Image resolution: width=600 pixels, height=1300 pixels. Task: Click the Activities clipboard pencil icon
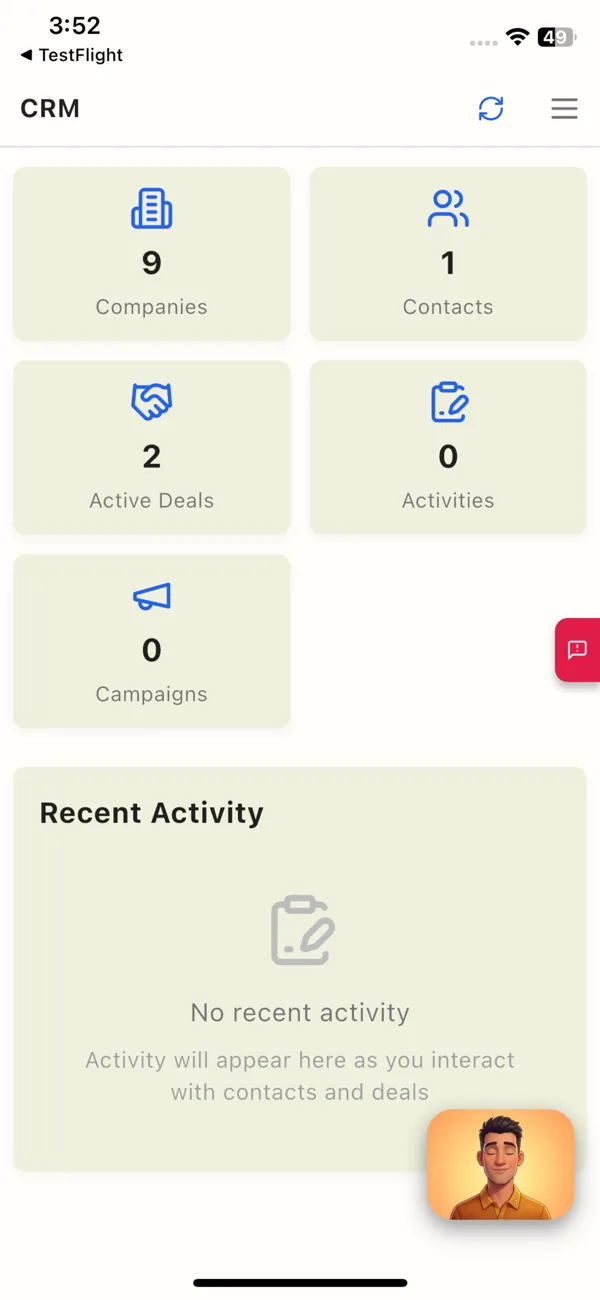click(x=449, y=402)
